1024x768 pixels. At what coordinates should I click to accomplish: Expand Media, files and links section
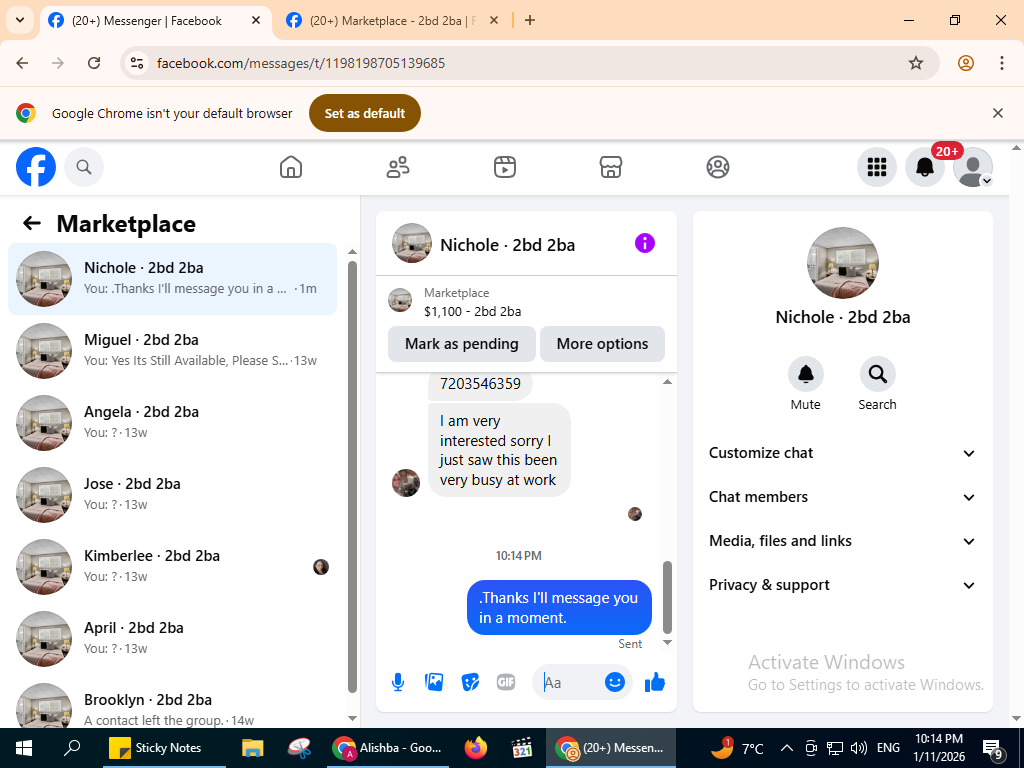842,541
